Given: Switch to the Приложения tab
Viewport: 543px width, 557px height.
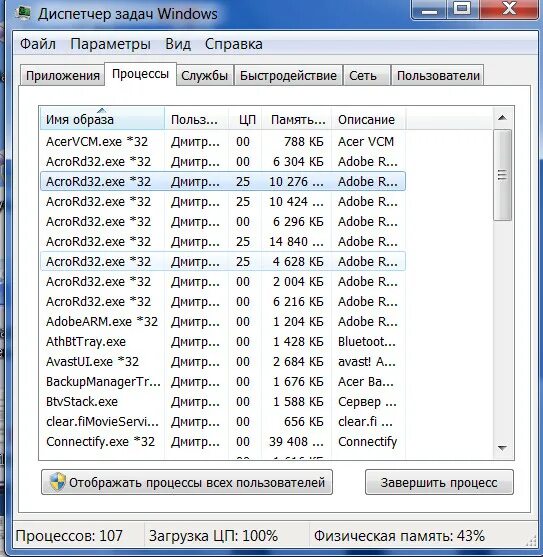Looking at the screenshot, I should (x=63, y=76).
